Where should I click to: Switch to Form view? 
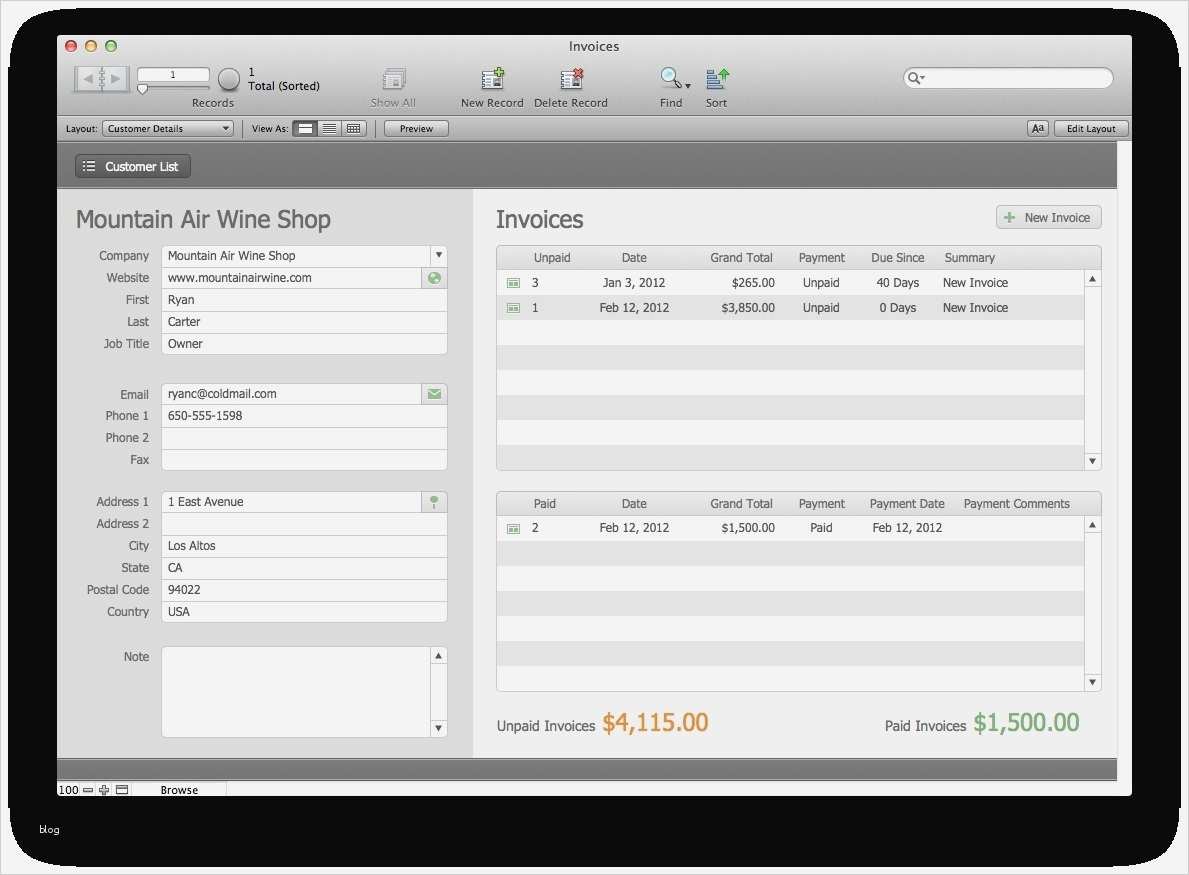(305, 129)
